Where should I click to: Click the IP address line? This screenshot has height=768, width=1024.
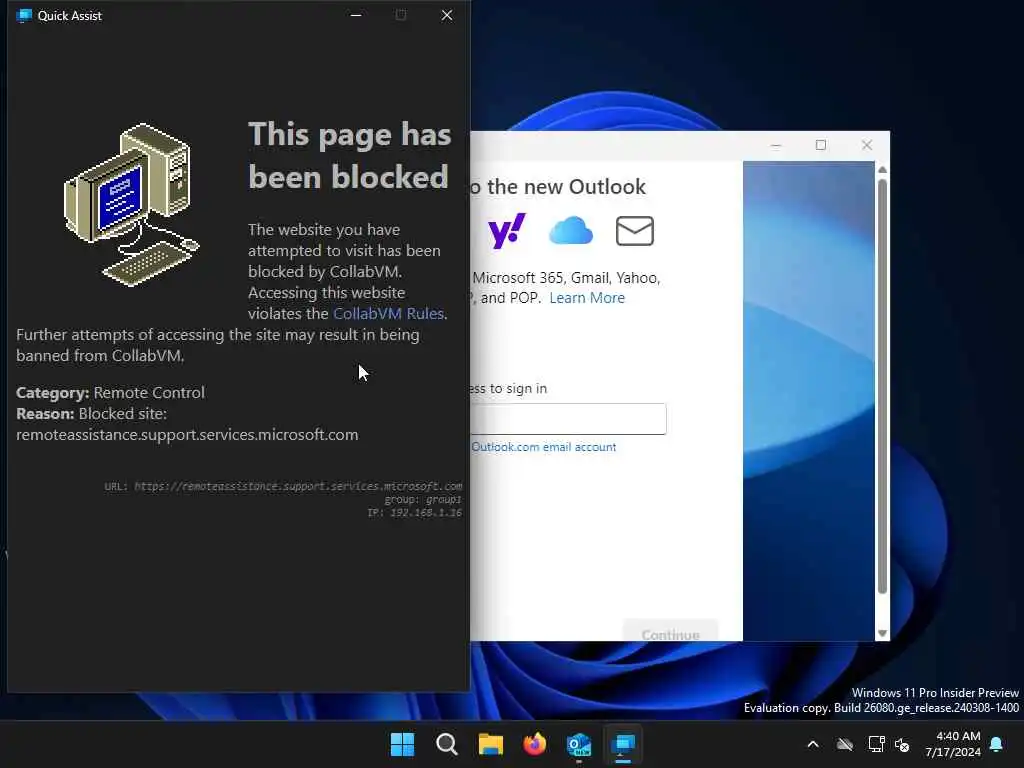click(415, 513)
